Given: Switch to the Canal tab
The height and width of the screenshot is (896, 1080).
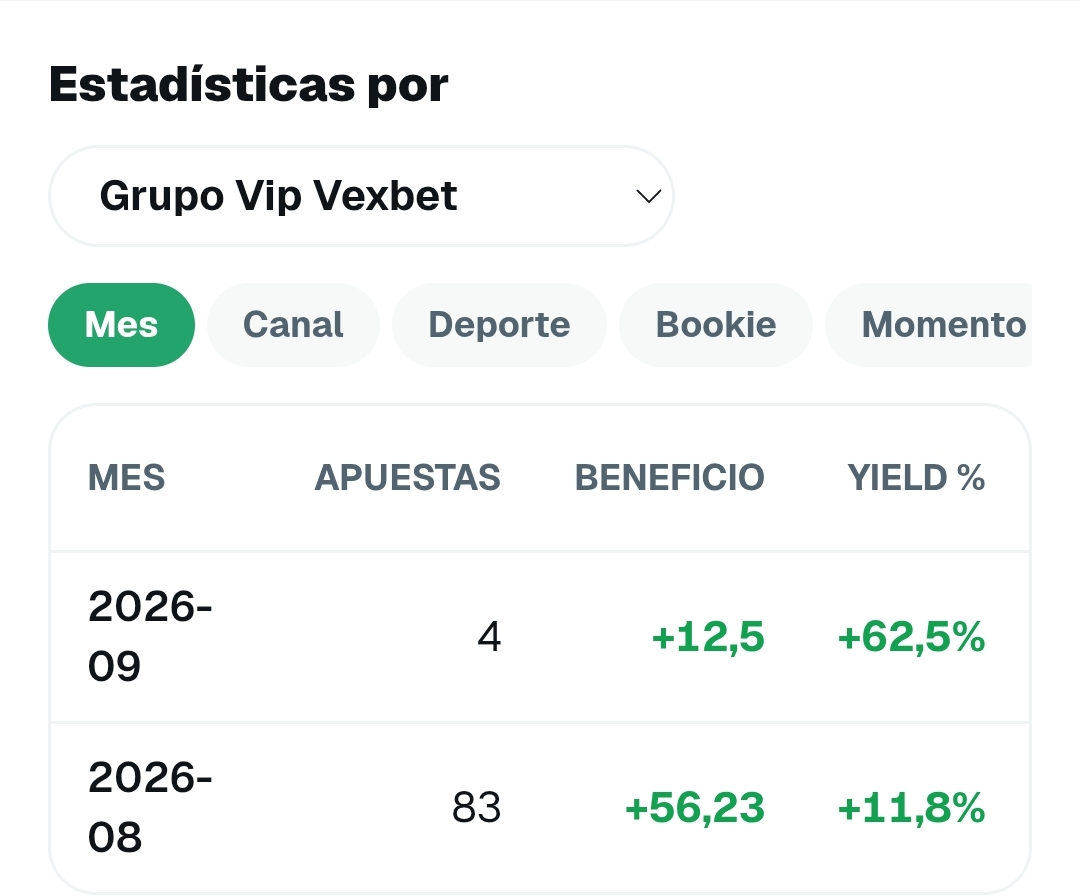Looking at the screenshot, I should point(293,325).
